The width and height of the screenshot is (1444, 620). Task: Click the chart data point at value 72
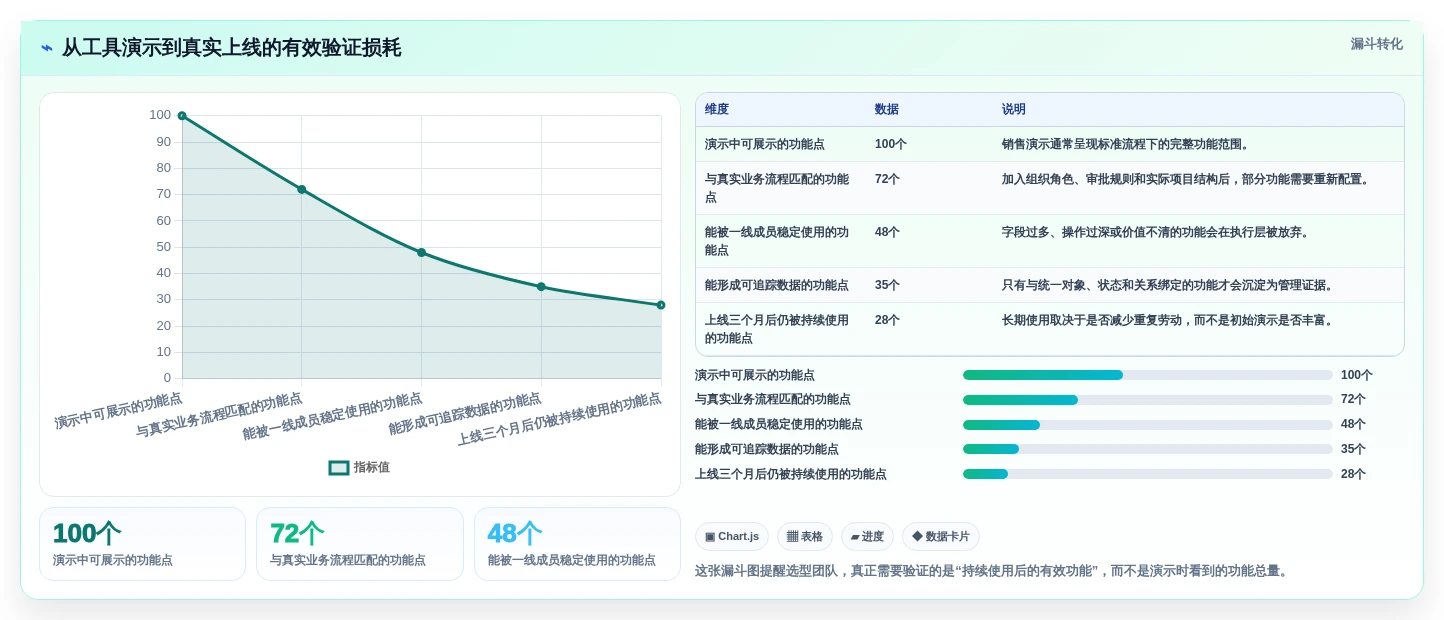(x=302, y=189)
